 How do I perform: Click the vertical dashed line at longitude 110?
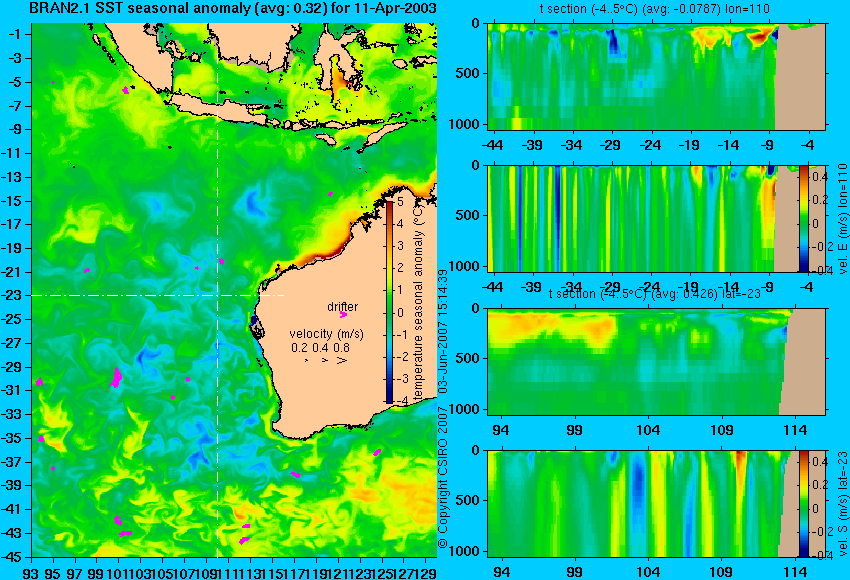pyautogui.click(x=217, y=290)
